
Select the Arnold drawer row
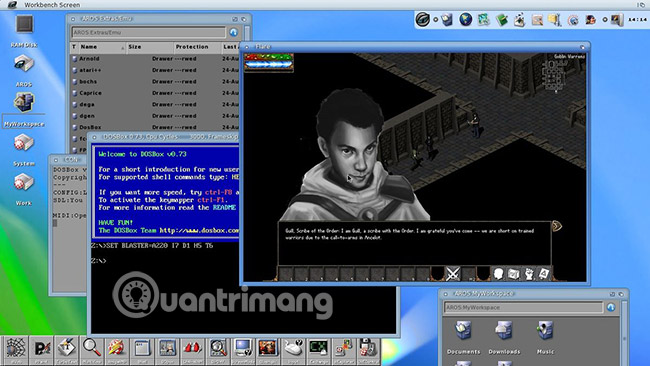coord(155,59)
